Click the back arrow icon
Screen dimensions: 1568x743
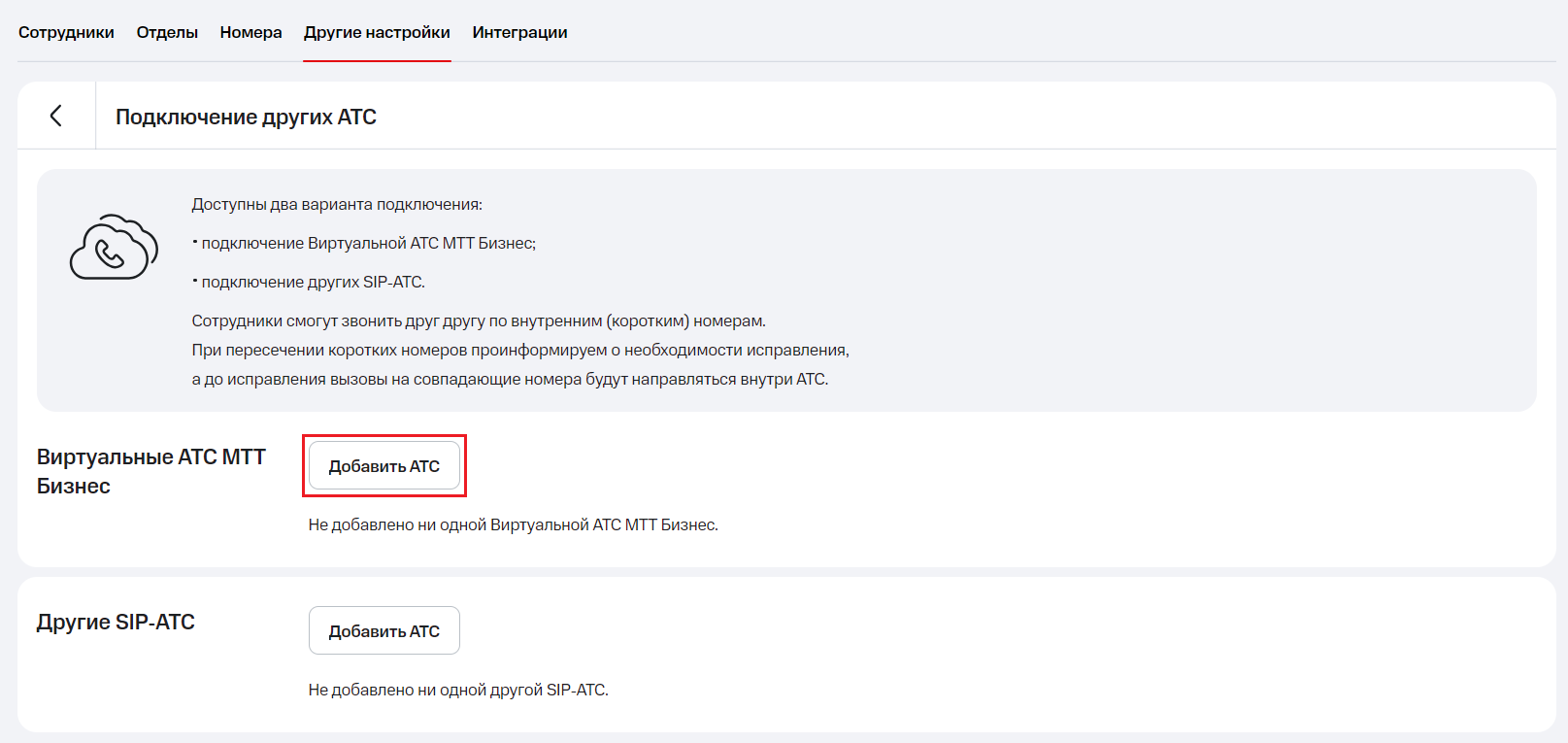coord(56,116)
